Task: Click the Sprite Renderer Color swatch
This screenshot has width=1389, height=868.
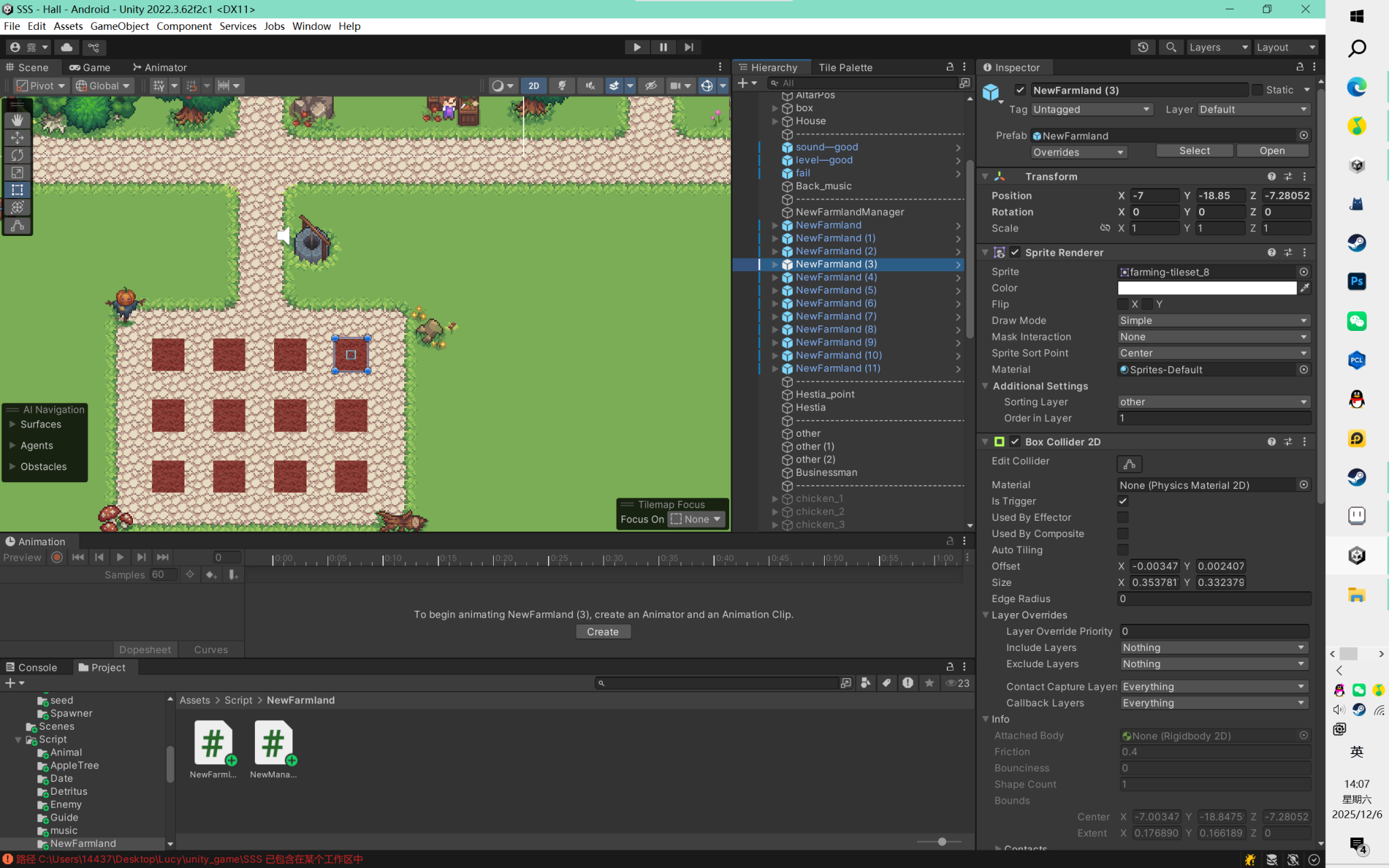Action: pyautogui.click(x=1207, y=288)
